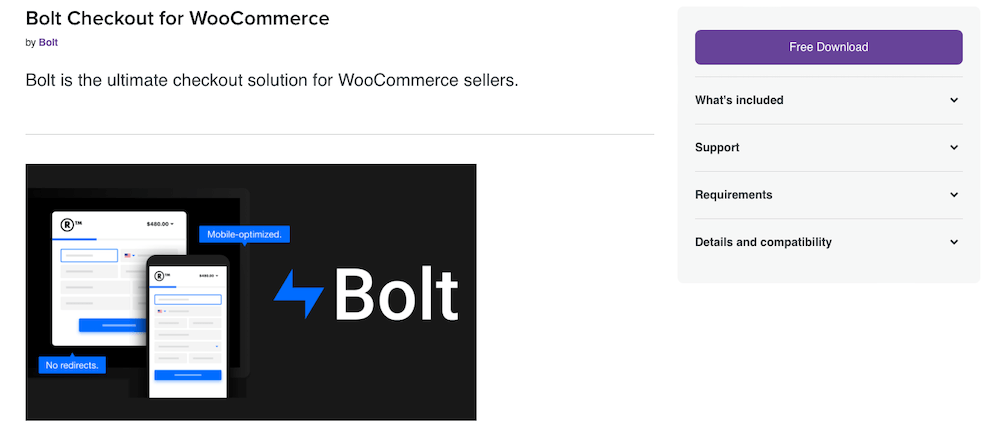Screen dimensions: 1000x439
Task: Click the Free Download button
Action: point(828,47)
